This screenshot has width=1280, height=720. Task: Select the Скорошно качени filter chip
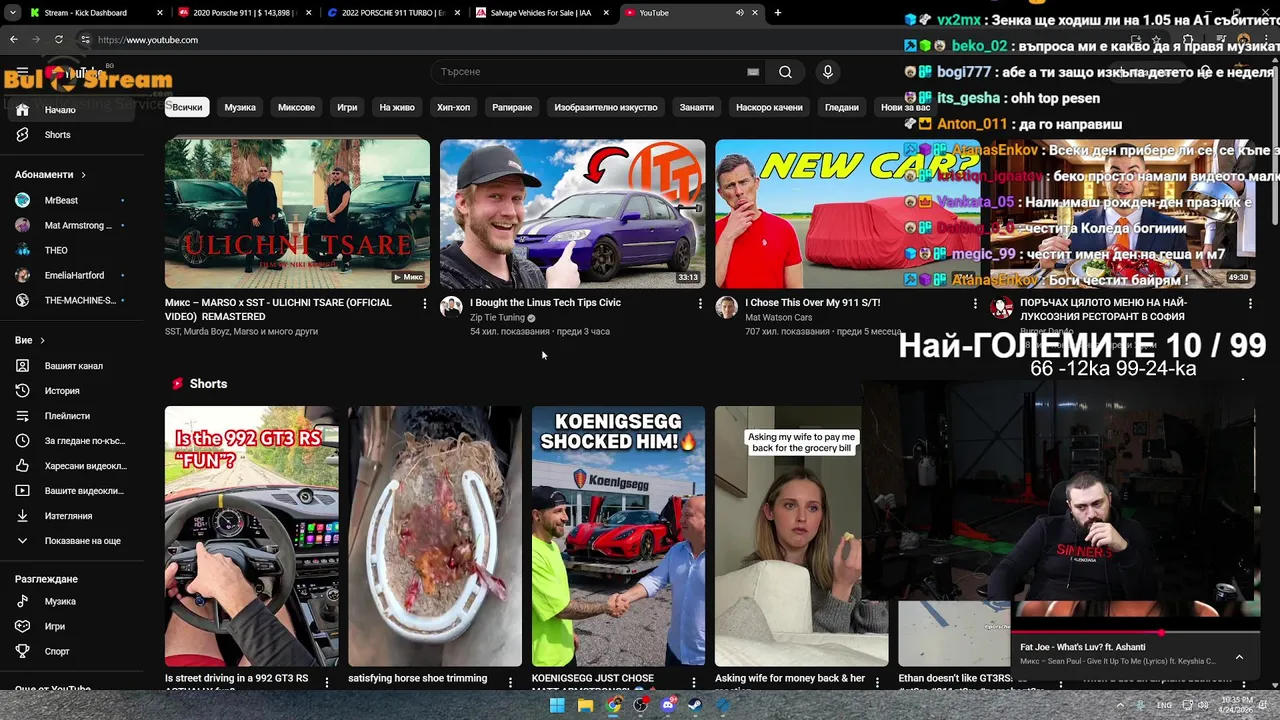point(769,107)
